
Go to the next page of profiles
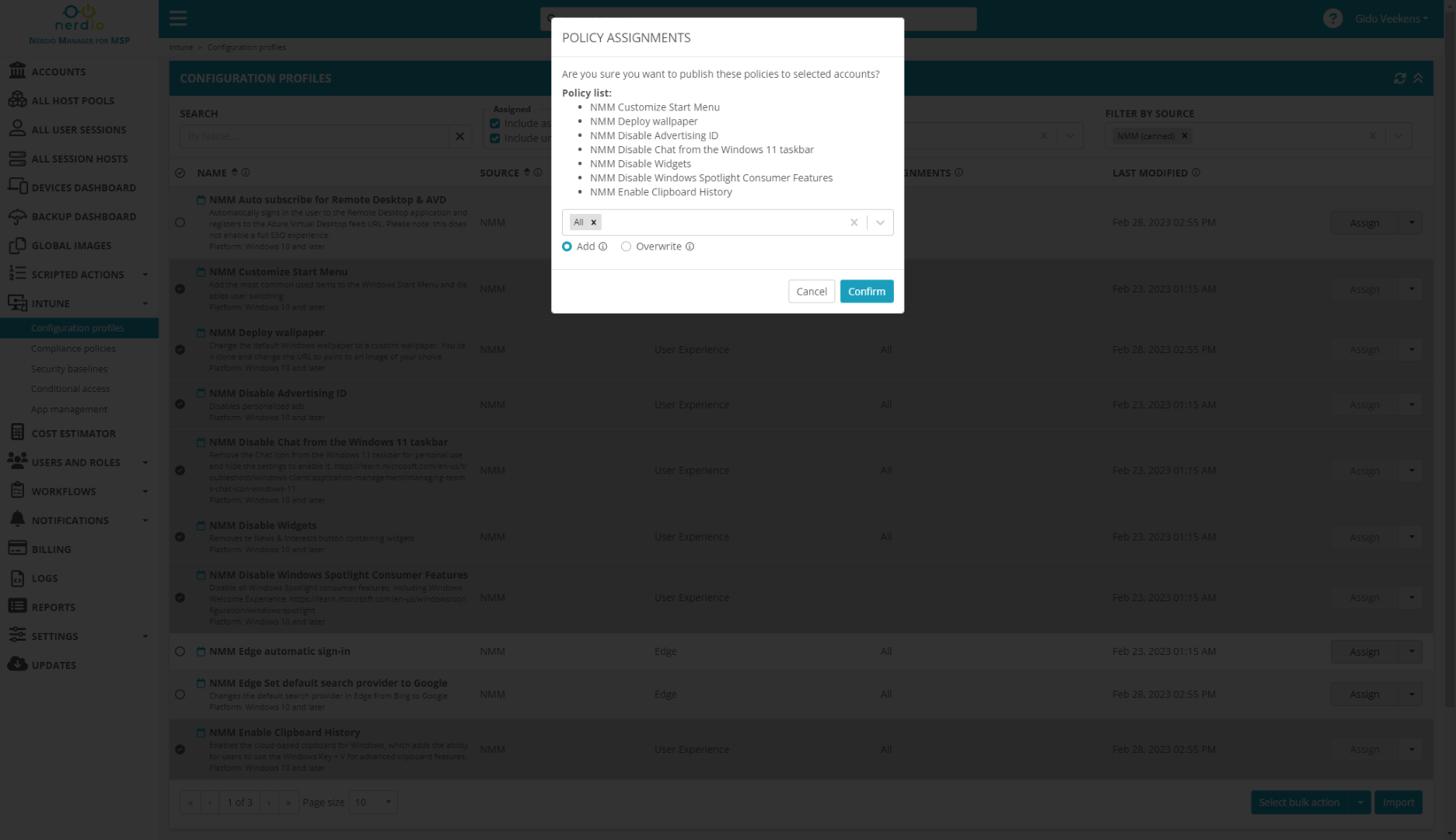coord(269,802)
